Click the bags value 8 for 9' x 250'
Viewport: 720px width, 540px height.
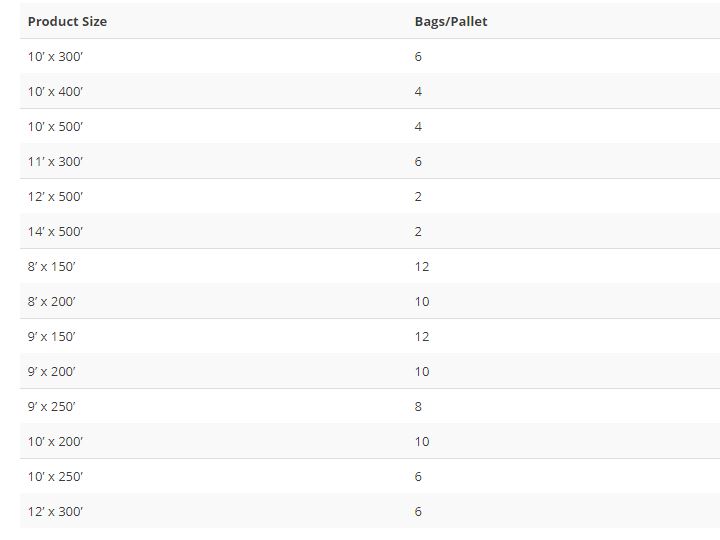pos(418,406)
